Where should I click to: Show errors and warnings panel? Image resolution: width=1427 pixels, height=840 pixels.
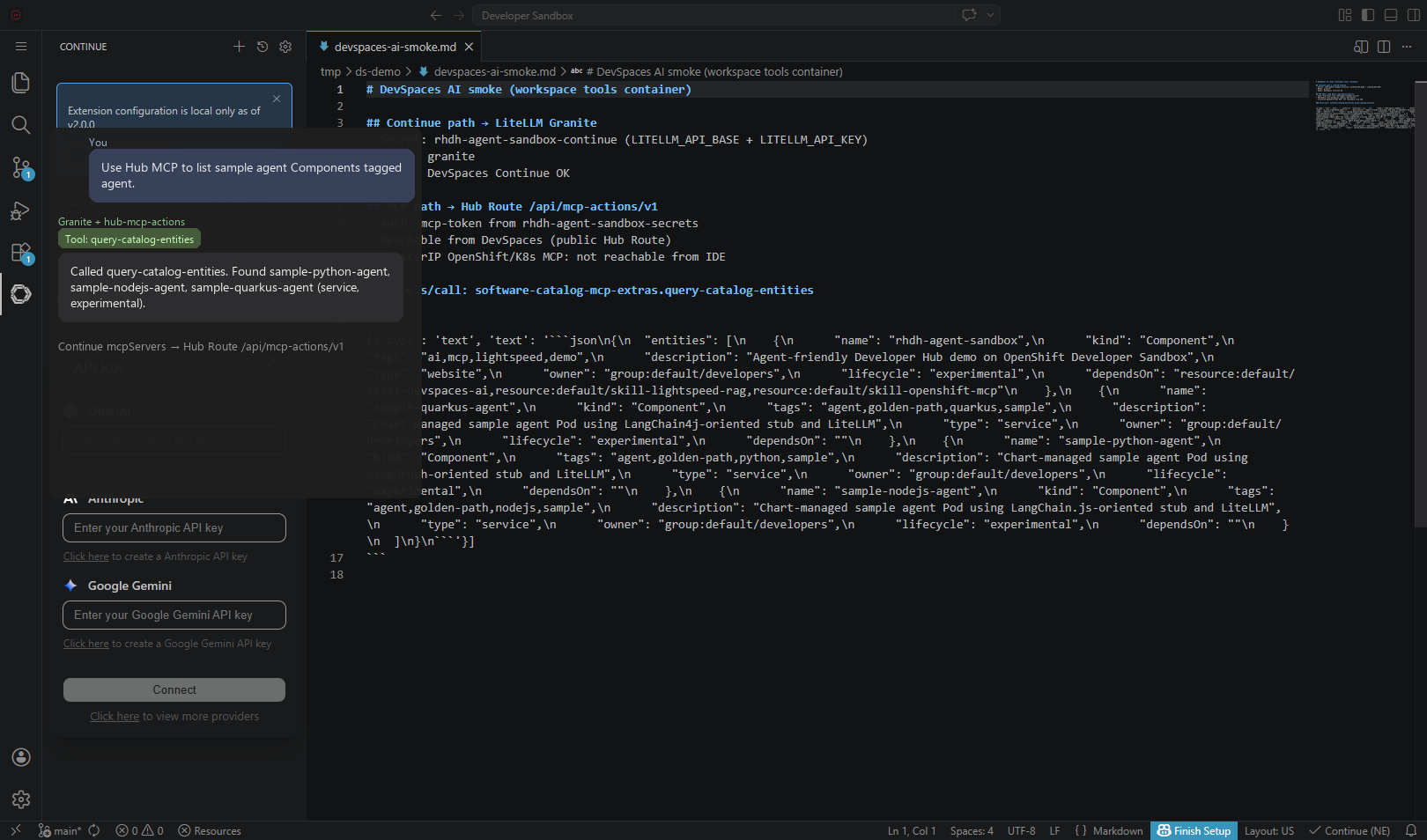(x=139, y=830)
